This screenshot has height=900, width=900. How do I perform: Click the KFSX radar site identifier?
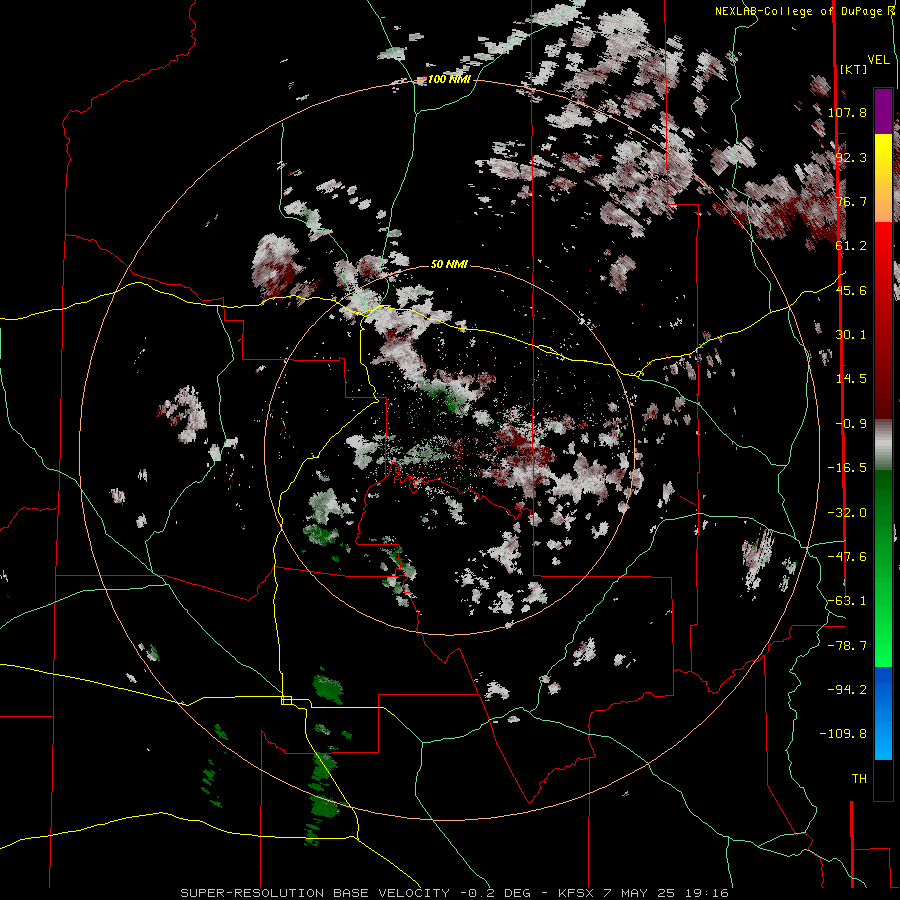578,893
